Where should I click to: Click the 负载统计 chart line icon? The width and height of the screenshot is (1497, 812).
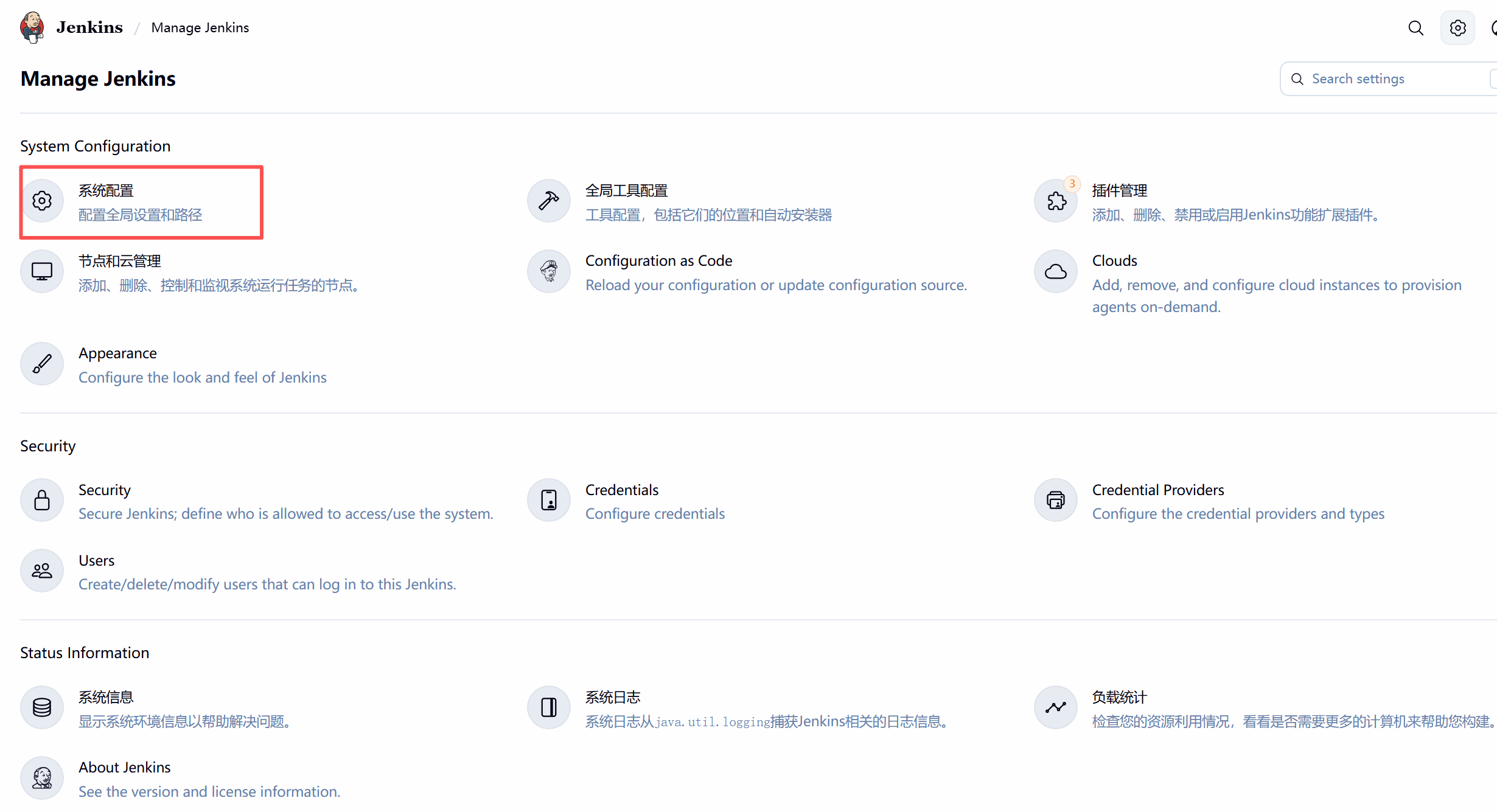1056,707
